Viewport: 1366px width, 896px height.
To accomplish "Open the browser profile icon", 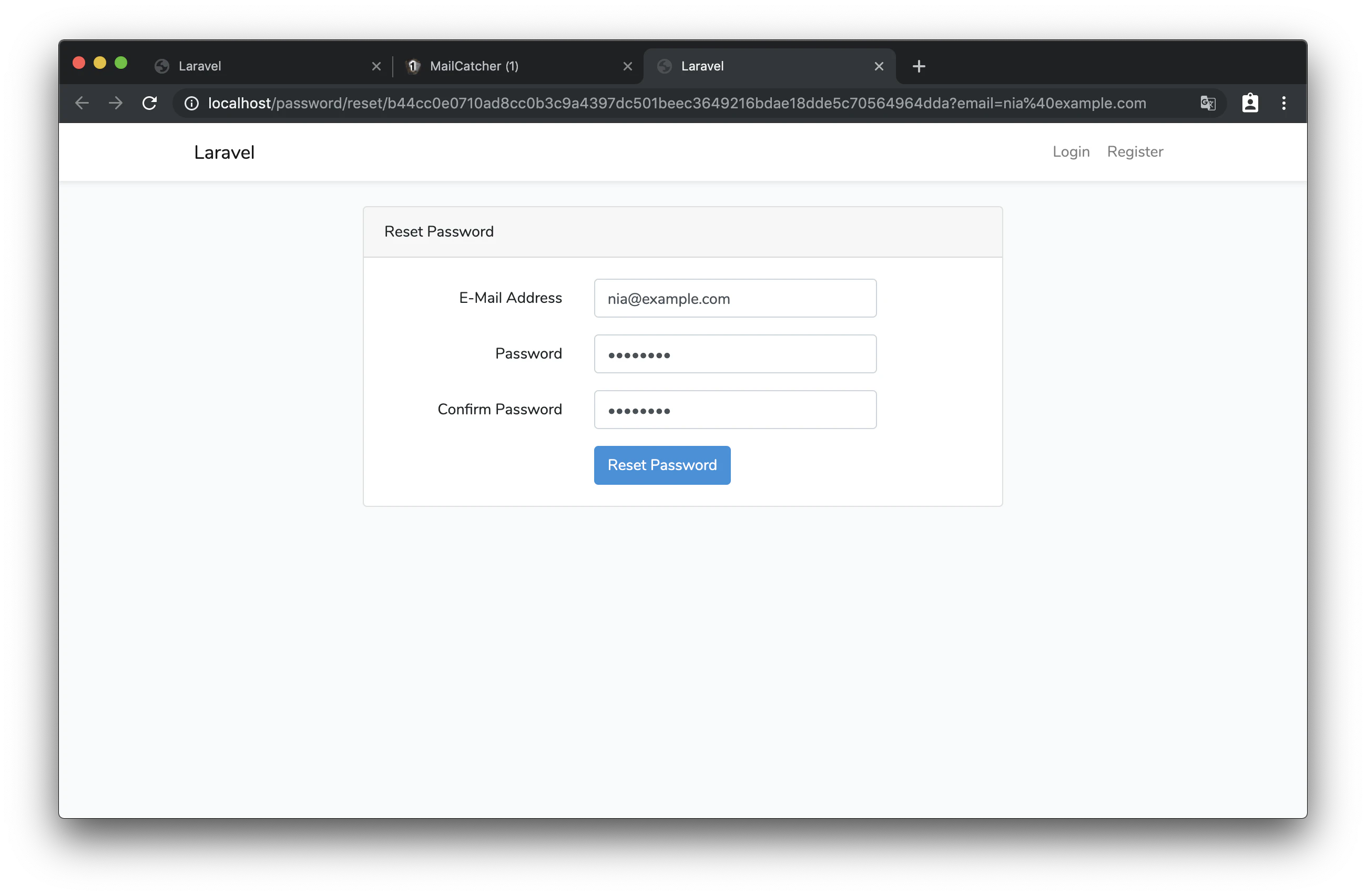I will (x=1250, y=103).
